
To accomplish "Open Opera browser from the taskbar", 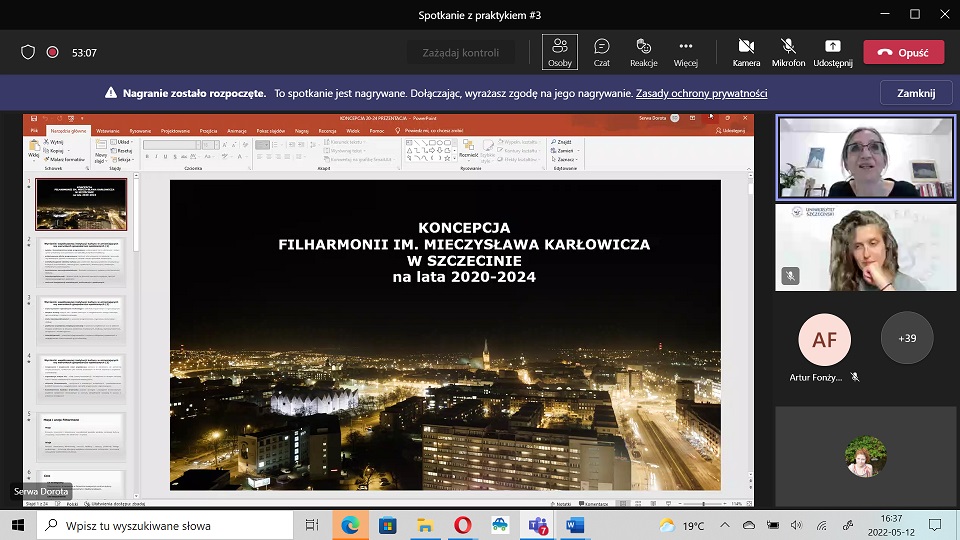I will (462, 525).
